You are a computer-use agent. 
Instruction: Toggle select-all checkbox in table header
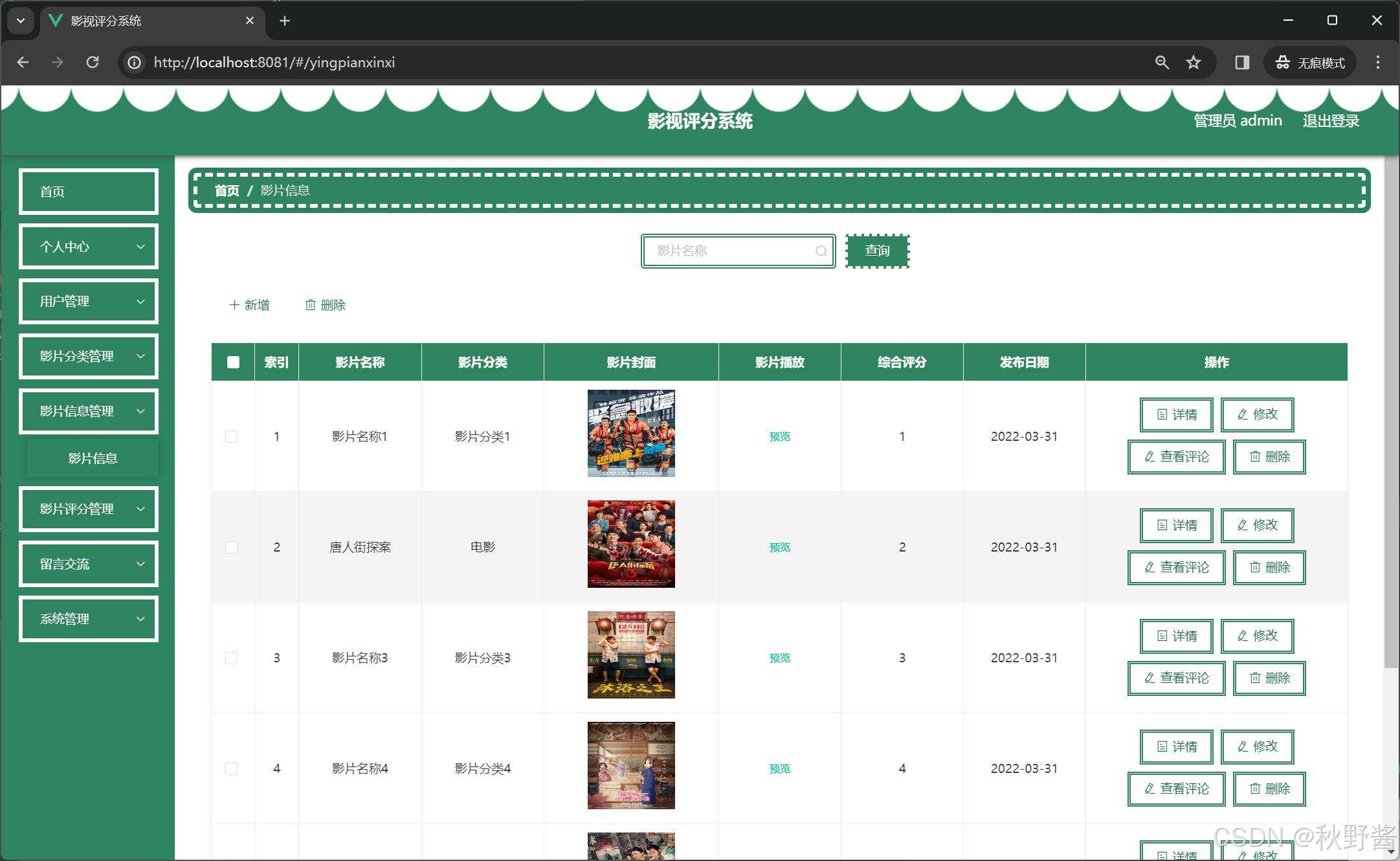(x=233, y=363)
